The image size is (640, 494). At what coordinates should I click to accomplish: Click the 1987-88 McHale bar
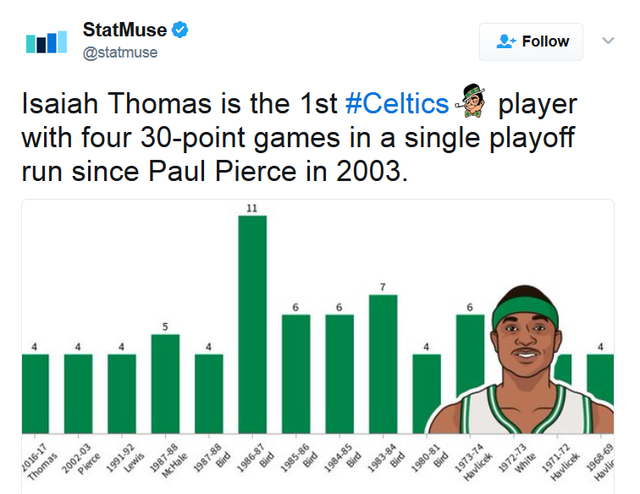(165, 384)
